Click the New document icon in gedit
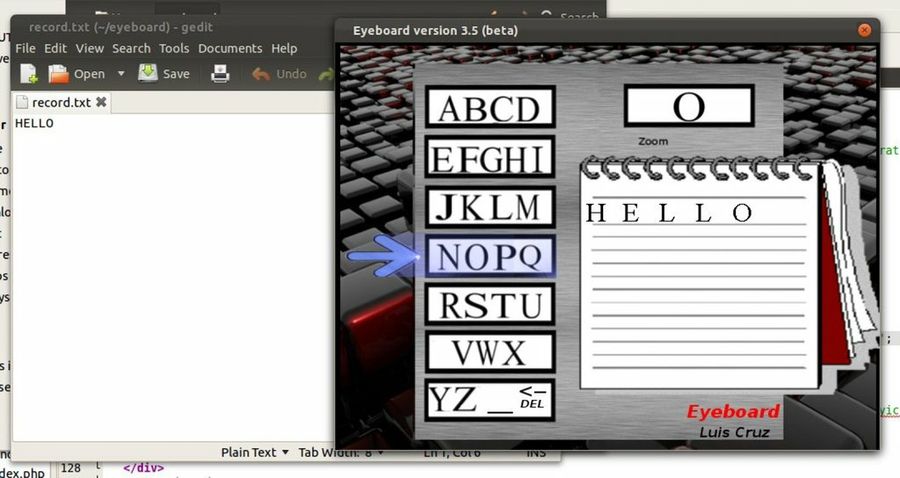900x478 pixels. tap(29, 73)
